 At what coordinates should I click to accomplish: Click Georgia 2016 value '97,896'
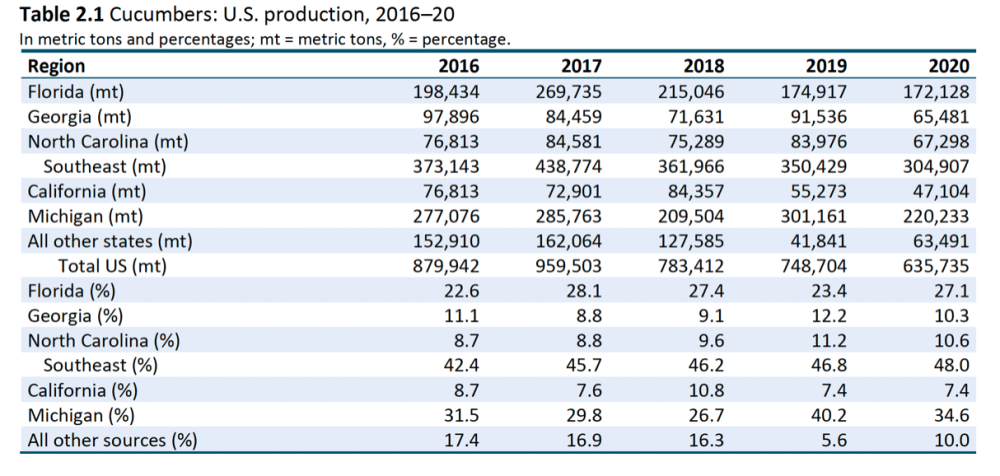click(x=451, y=117)
